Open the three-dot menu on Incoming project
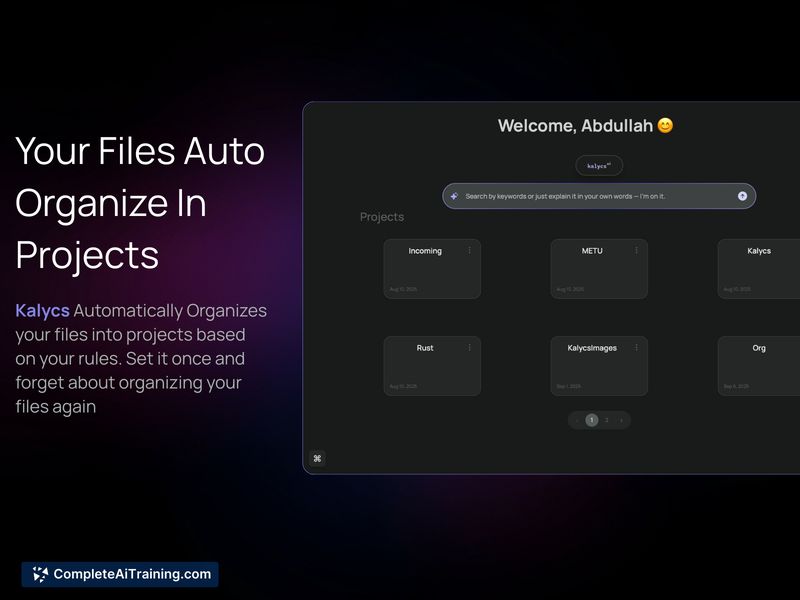Image resolution: width=800 pixels, height=600 pixels. 469,251
